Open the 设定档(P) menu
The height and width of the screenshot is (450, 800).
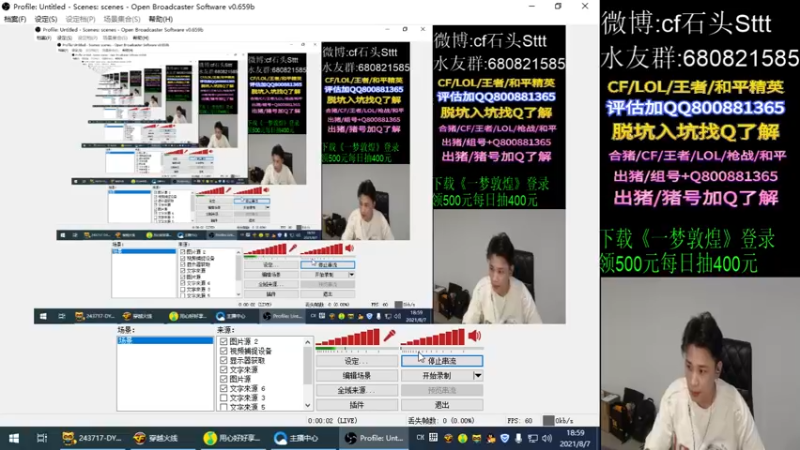[80, 19]
